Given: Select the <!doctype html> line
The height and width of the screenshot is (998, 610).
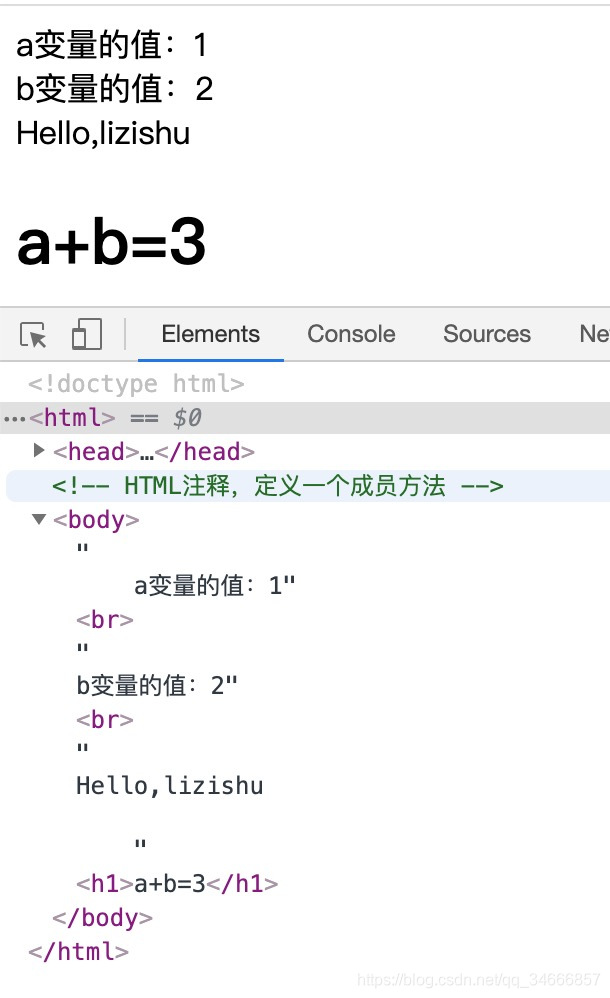Looking at the screenshot, I should pyautogui.click(x=136, y=384).
